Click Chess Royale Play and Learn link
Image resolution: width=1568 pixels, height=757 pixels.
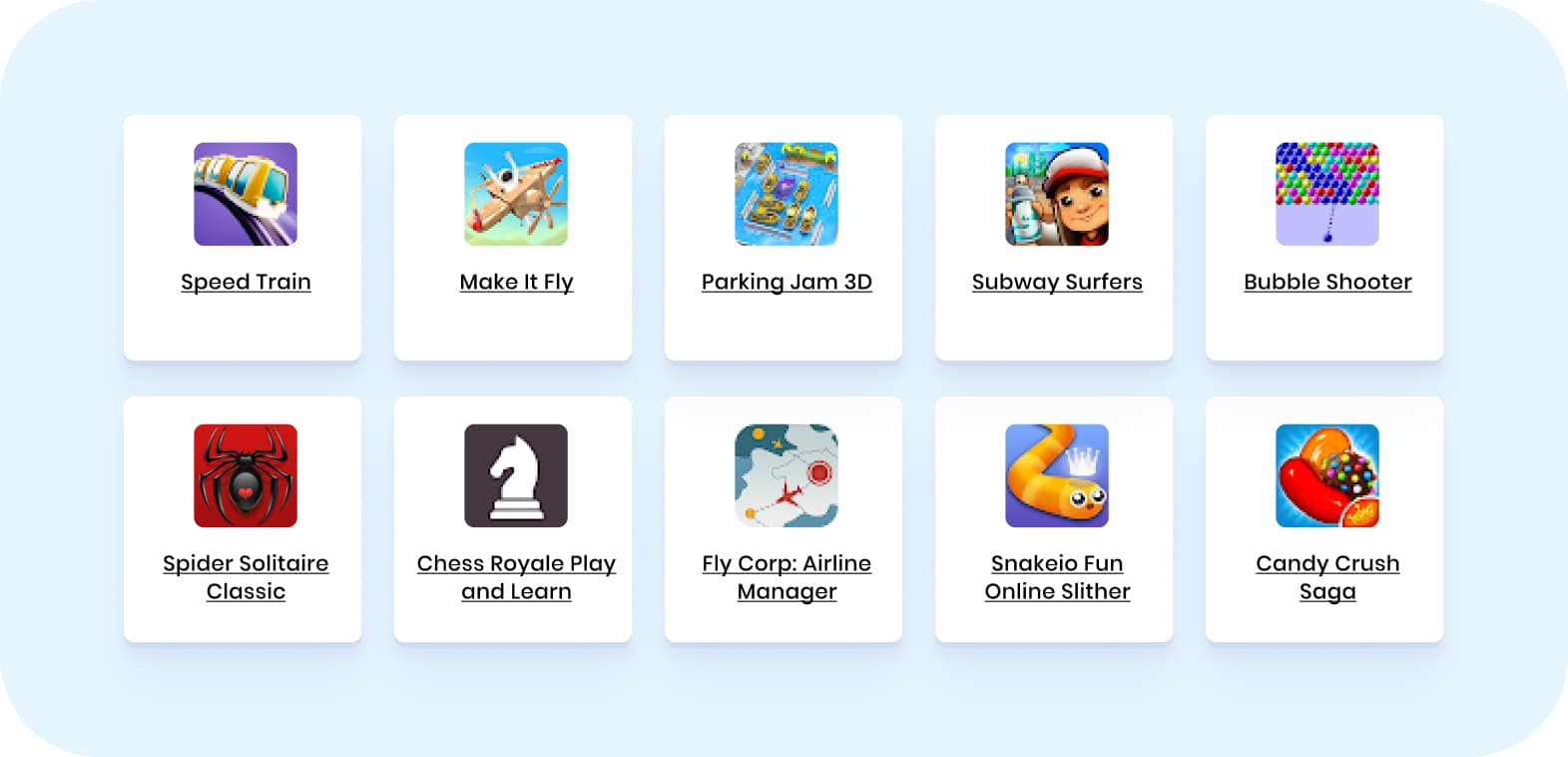coord(516,577)
